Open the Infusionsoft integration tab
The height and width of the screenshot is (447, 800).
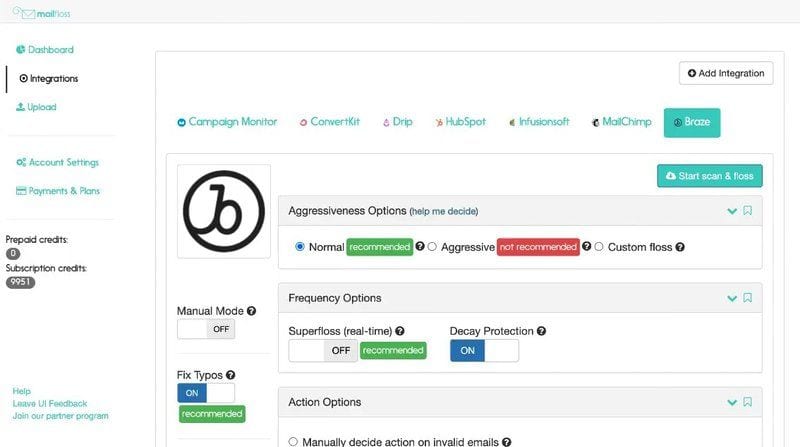click(539, 122)
